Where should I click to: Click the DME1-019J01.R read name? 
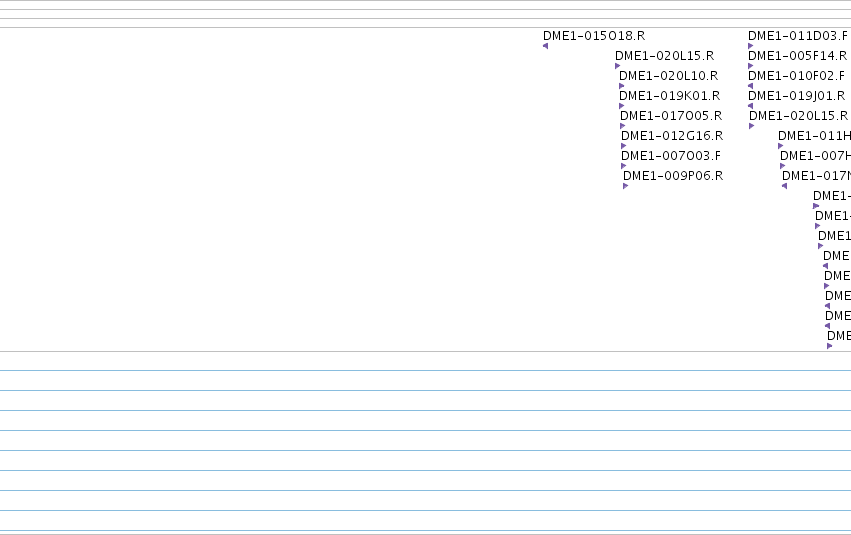(x=796, y=96)
